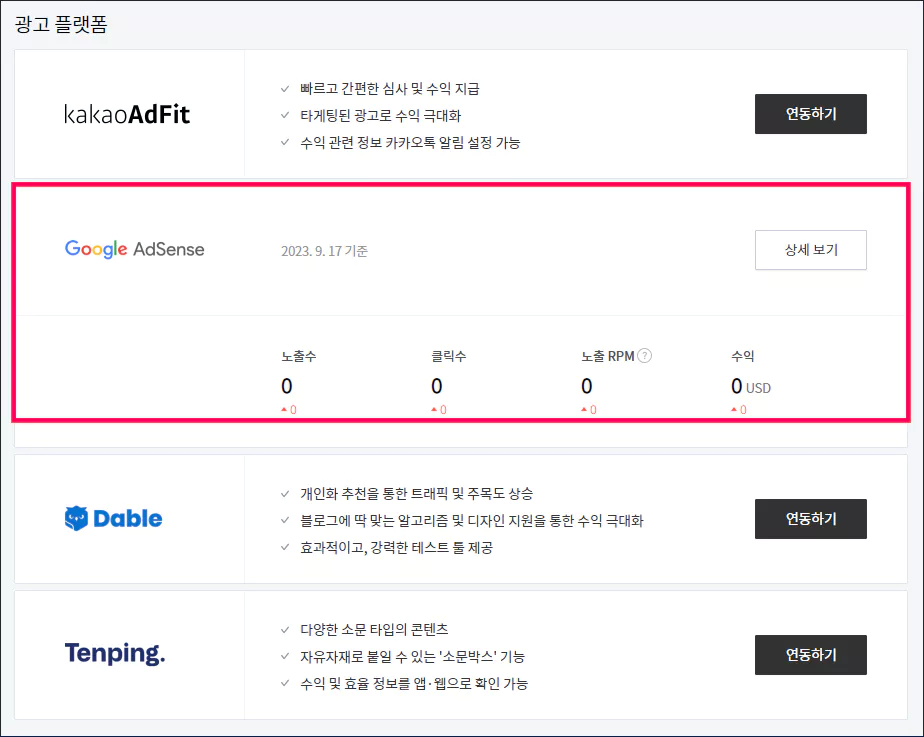Click the kakaoAdFit logo

(x=127, y=114)
